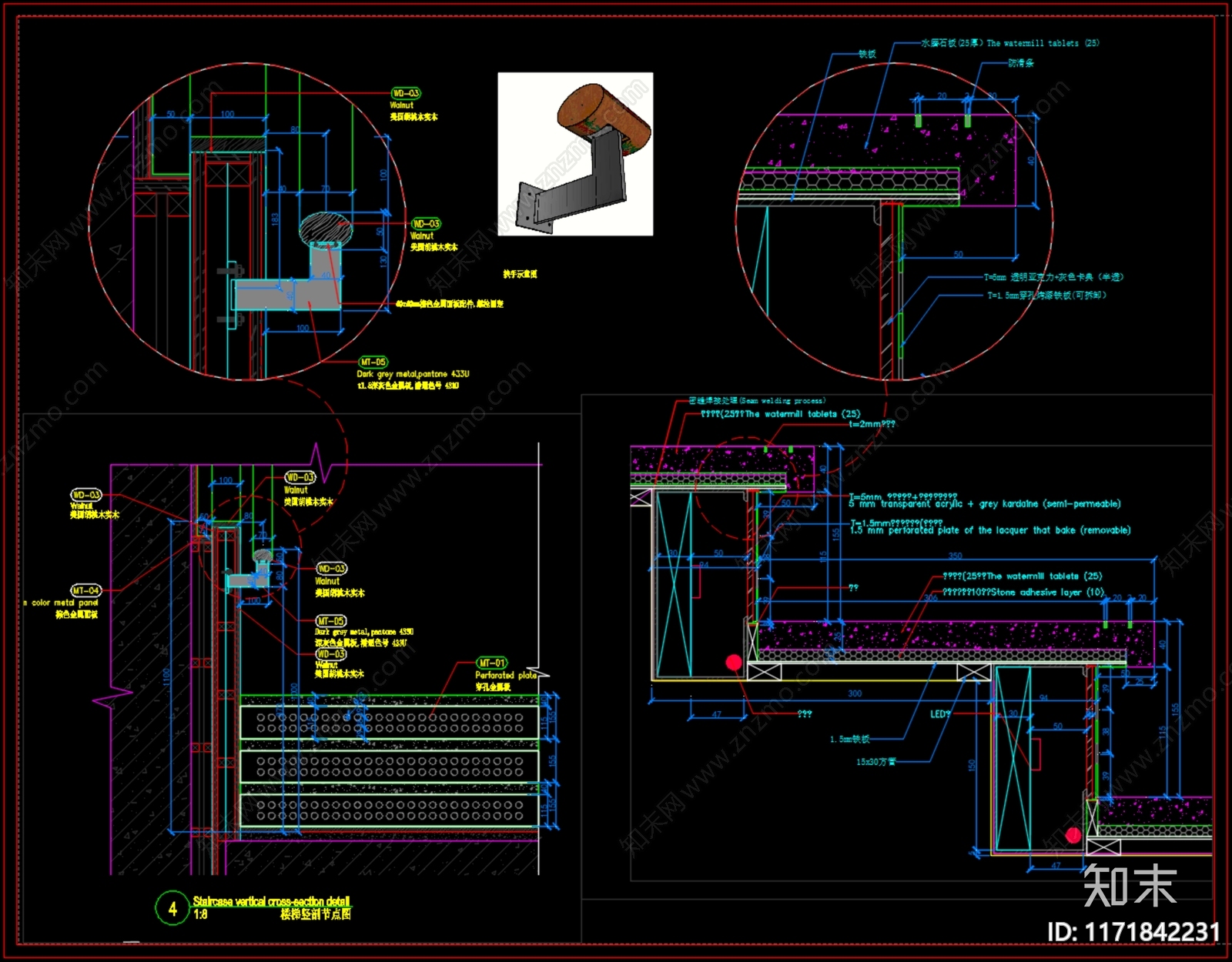Select the 'Stone adhesive layer (10)' label

(1047, 593)
